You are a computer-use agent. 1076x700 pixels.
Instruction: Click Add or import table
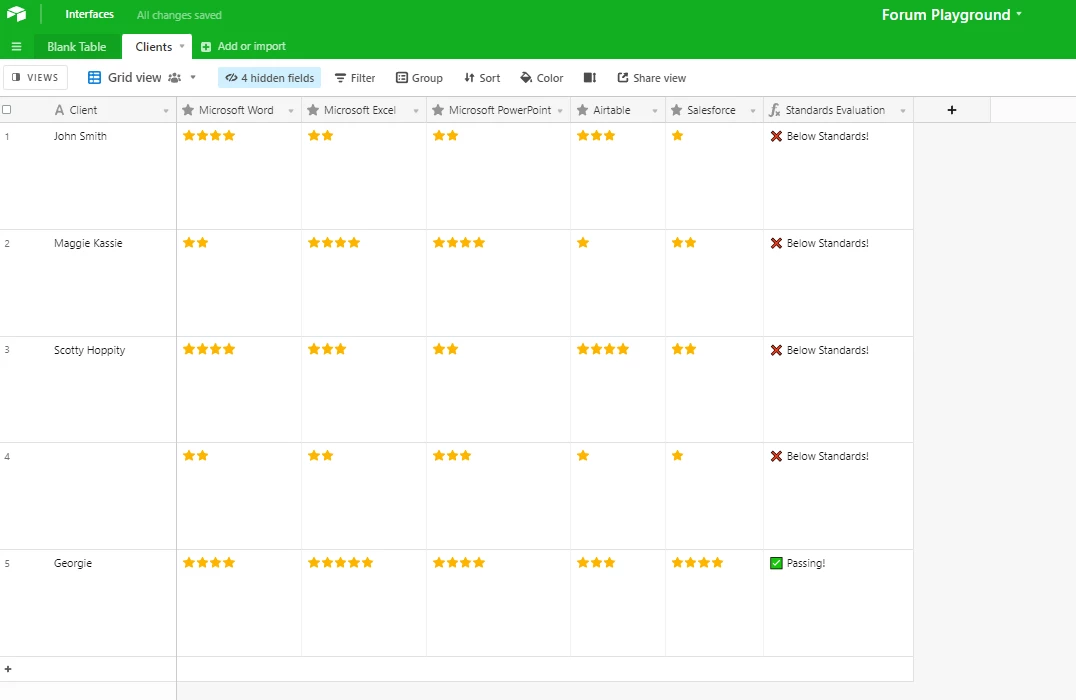coord(244,46)
